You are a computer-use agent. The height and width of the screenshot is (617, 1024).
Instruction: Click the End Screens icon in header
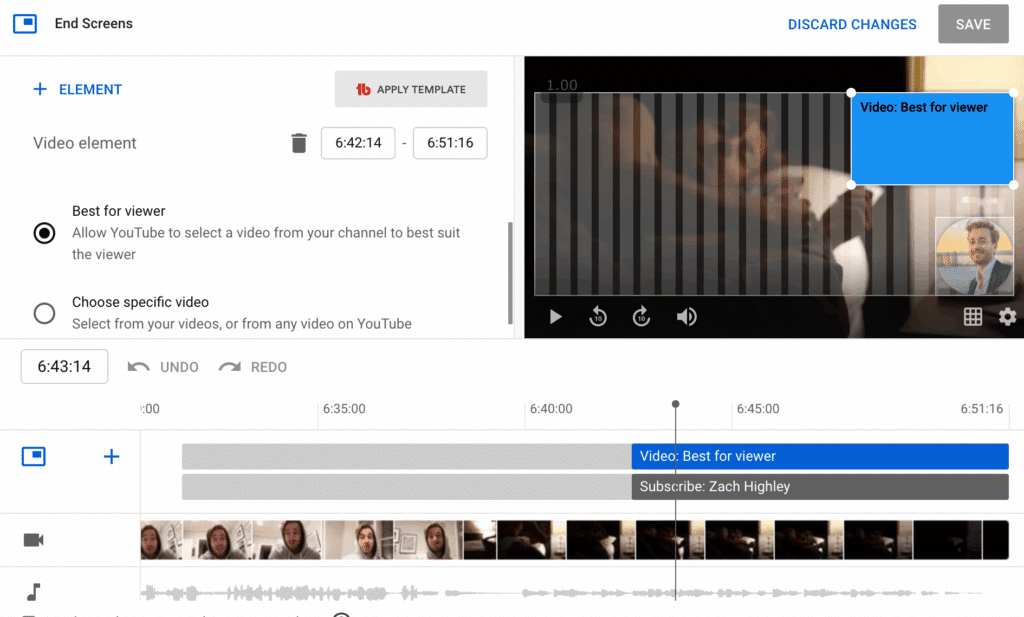(x=25, y=24)
